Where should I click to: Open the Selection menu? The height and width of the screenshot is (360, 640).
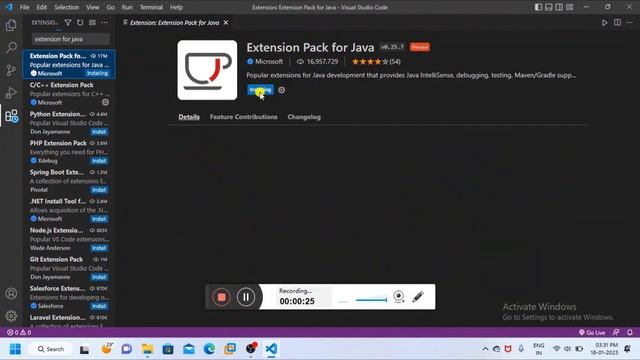coord(67,7)
